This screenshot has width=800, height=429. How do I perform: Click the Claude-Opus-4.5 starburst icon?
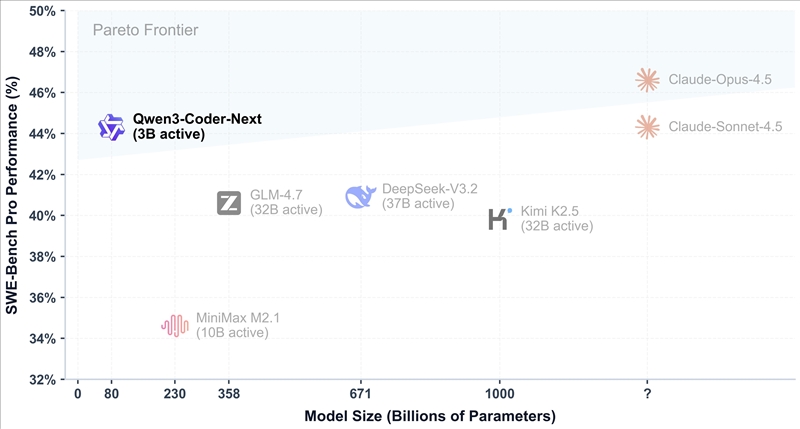coord(648,80)
